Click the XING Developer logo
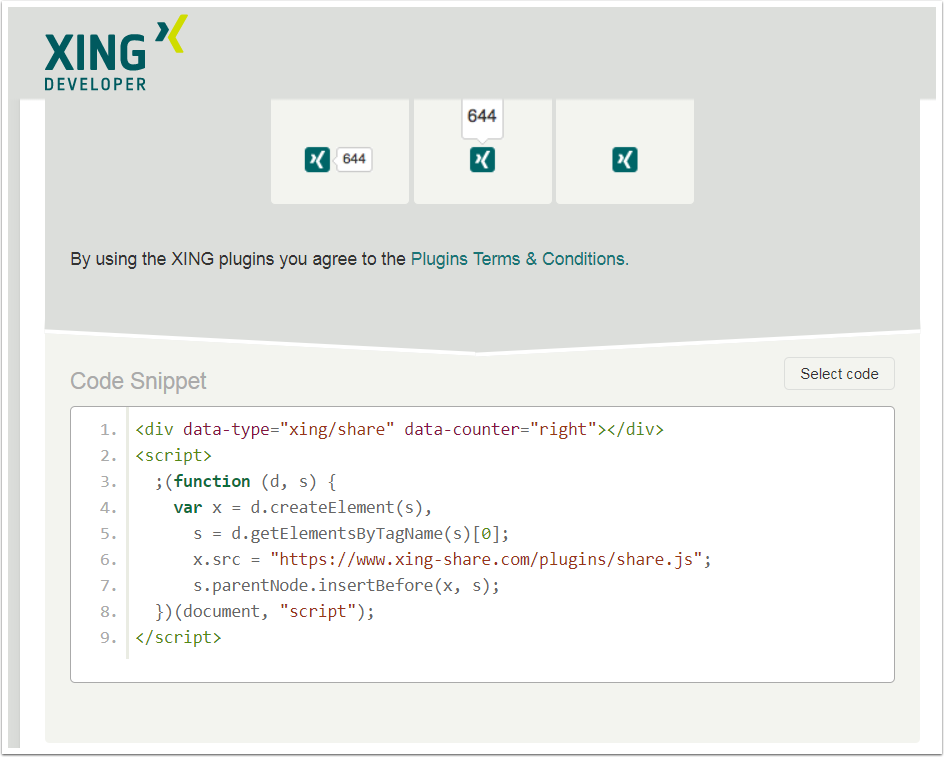 click(116, 53)
